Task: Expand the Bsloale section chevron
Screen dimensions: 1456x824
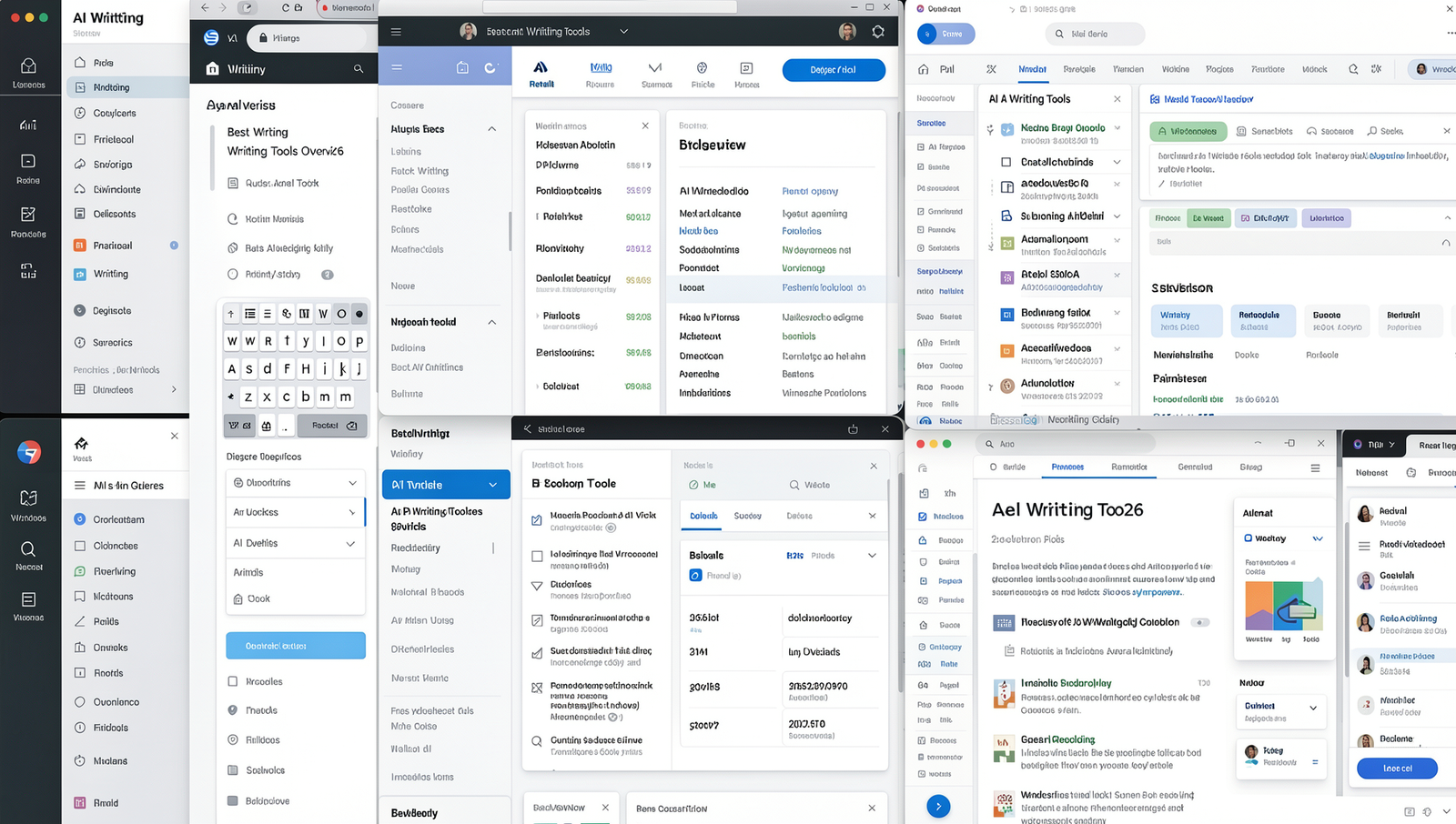Action: pyautogui.click(x=872, y=555)
